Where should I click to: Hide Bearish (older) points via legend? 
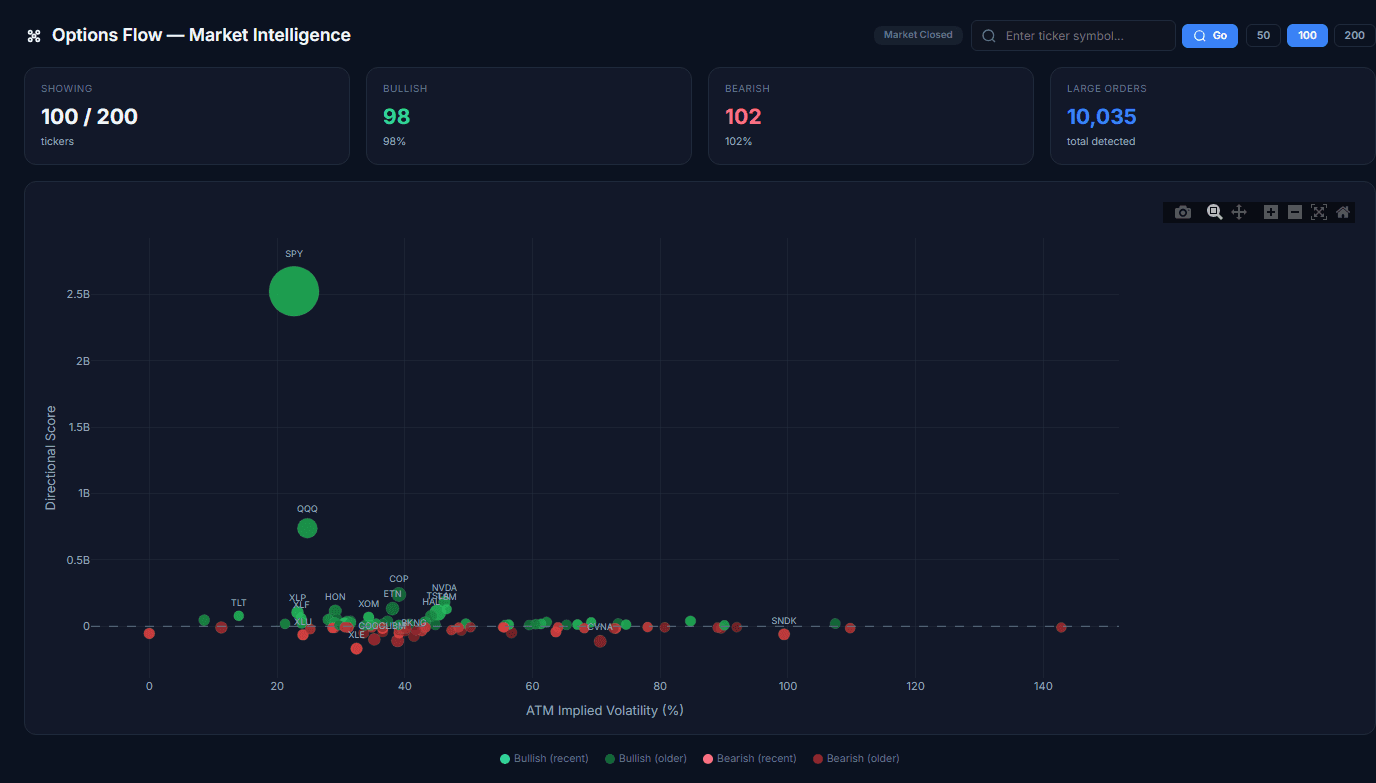855,758
